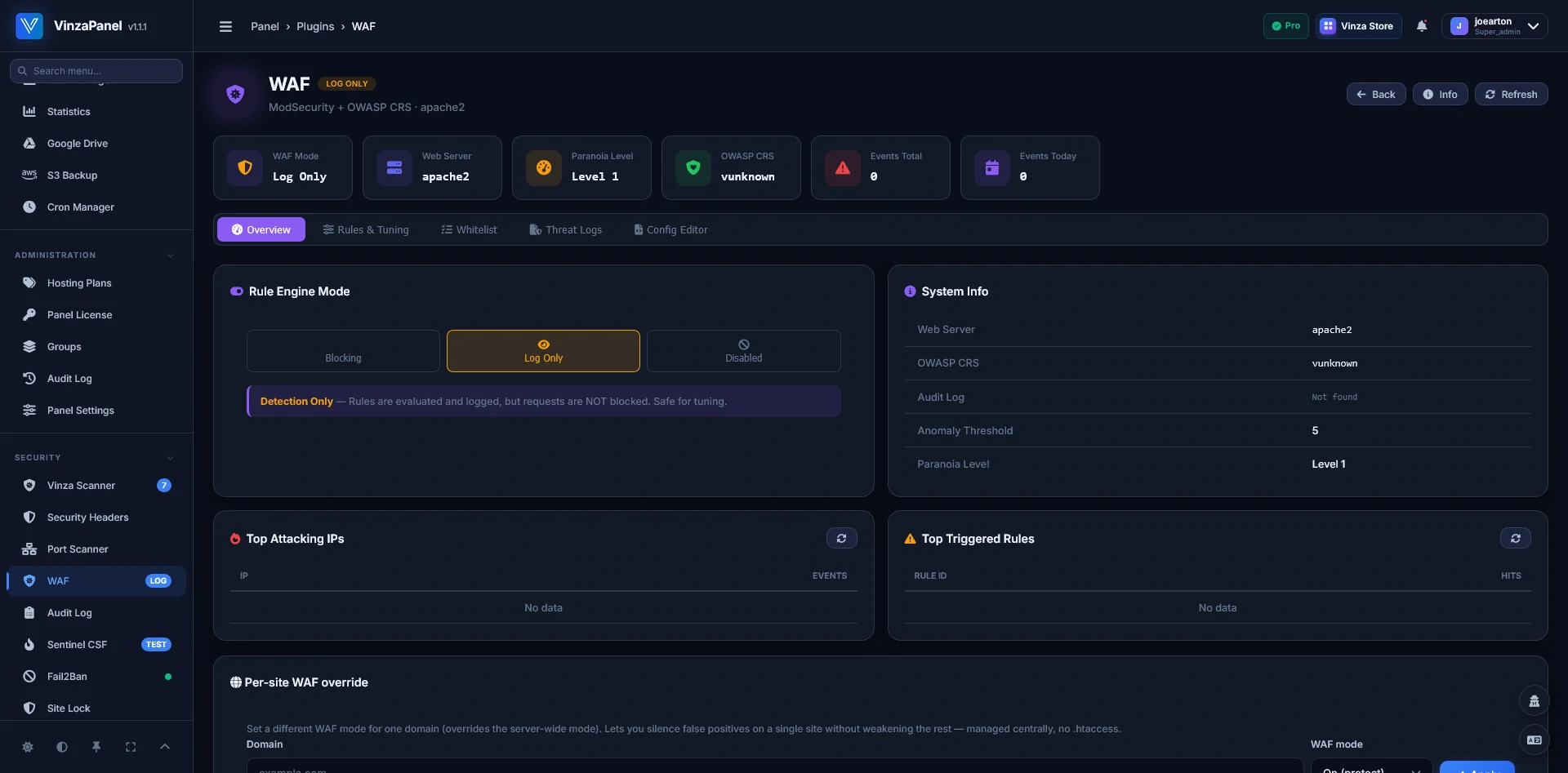Open the Threat Logs tab
Screen dimensions: 1568x773
pyautogui.click(x=565, y=230)
